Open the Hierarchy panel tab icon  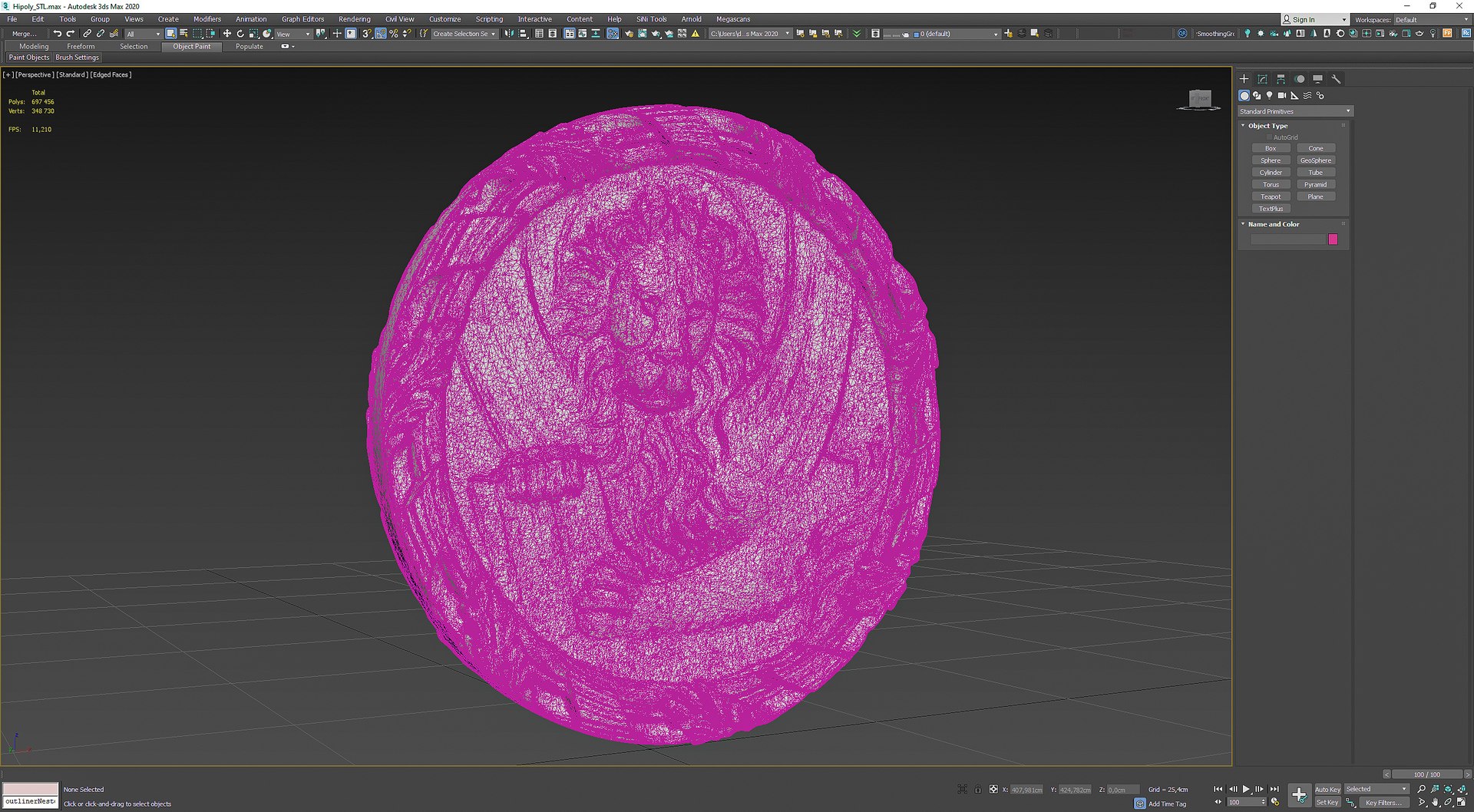point(1281,79)
